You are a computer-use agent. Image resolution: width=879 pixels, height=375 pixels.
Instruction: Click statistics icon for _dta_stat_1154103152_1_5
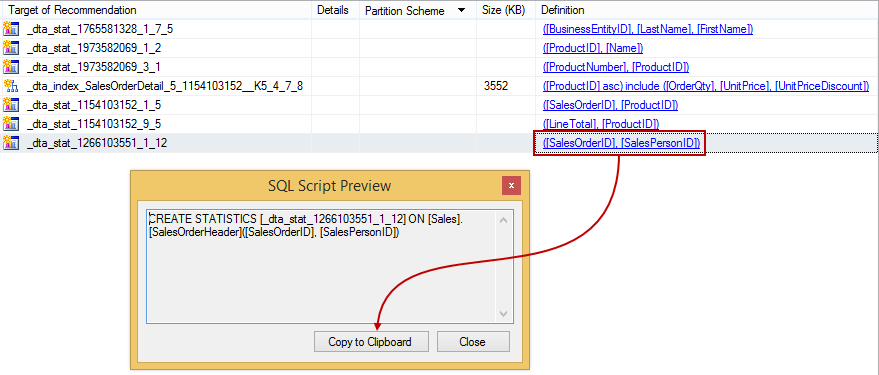click(11, 105)
